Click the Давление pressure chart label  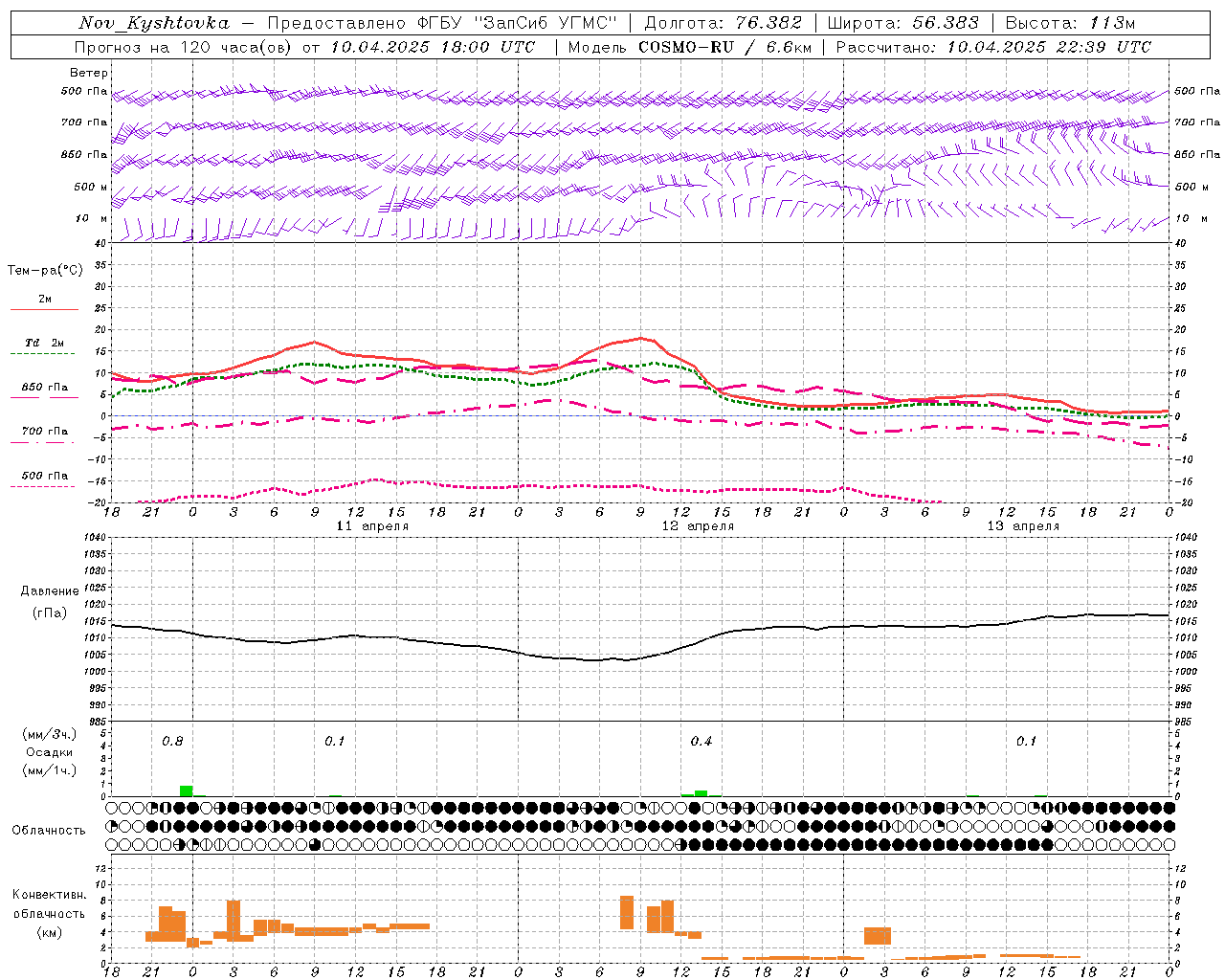[50, 591]
